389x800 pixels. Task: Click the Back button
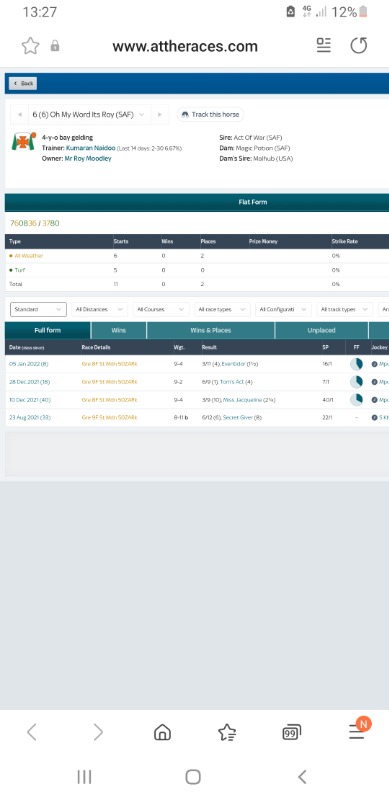[23, 83]
